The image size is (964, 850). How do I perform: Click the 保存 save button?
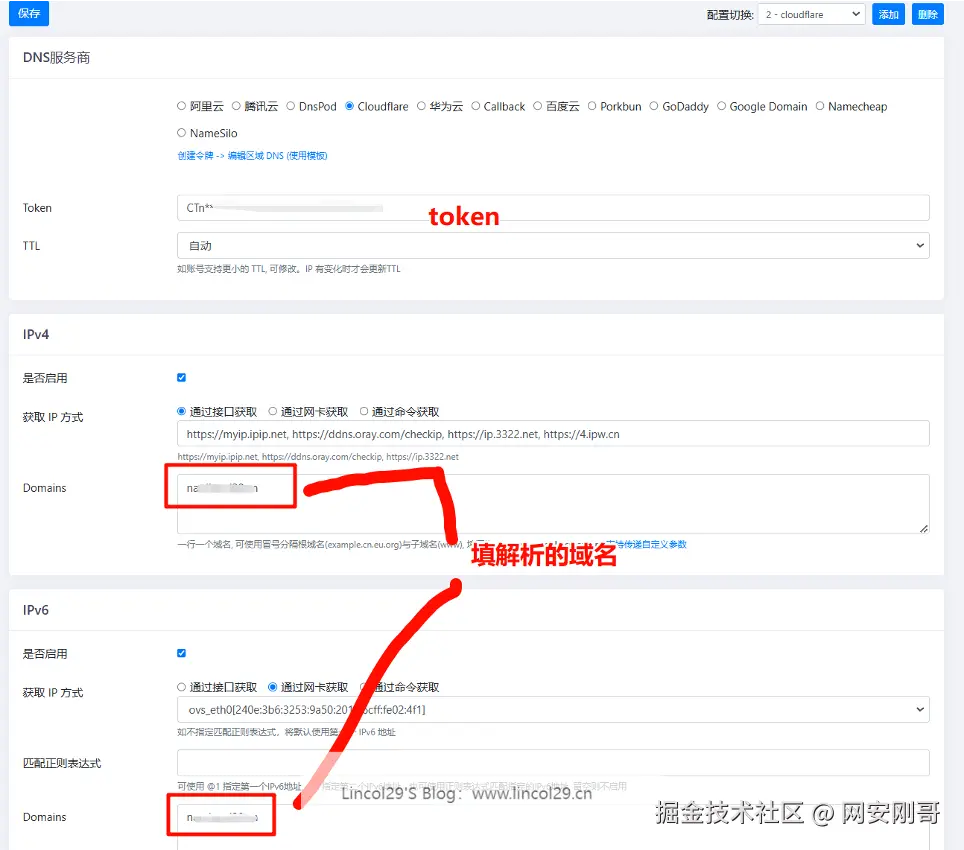29,14
